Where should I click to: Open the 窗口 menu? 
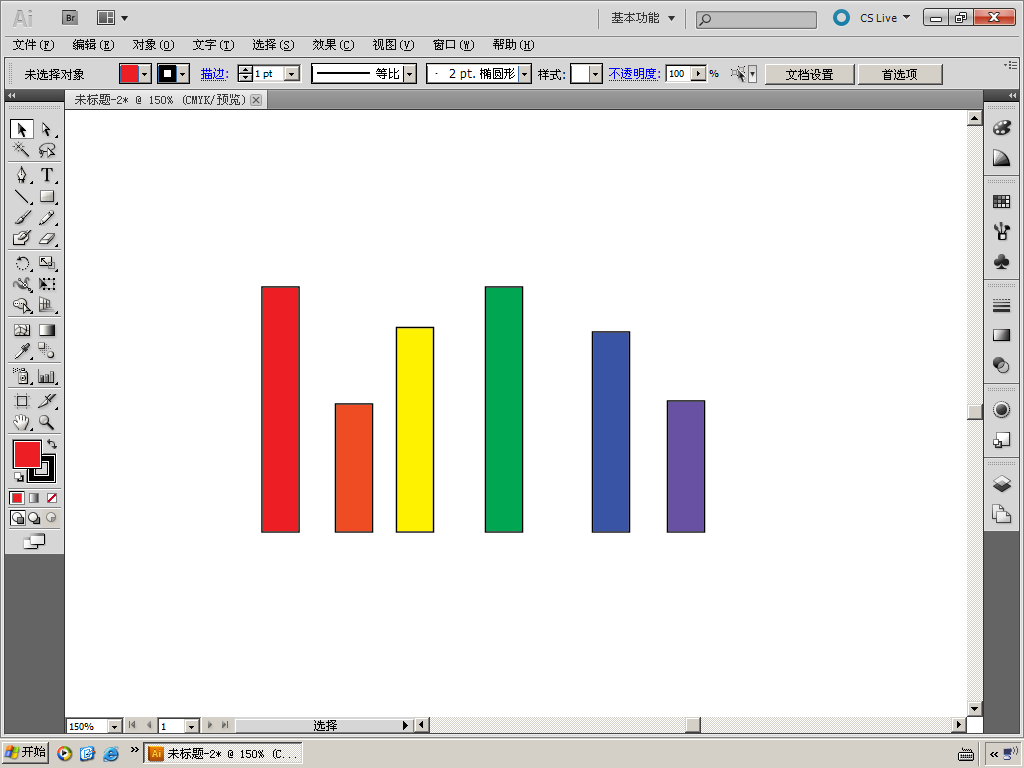click(x=453, y=45)
